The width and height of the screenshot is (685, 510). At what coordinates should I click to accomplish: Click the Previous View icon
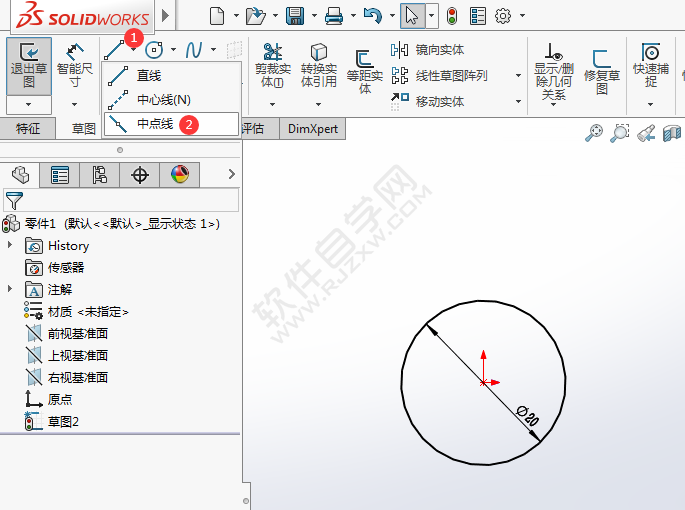(646, 133)
